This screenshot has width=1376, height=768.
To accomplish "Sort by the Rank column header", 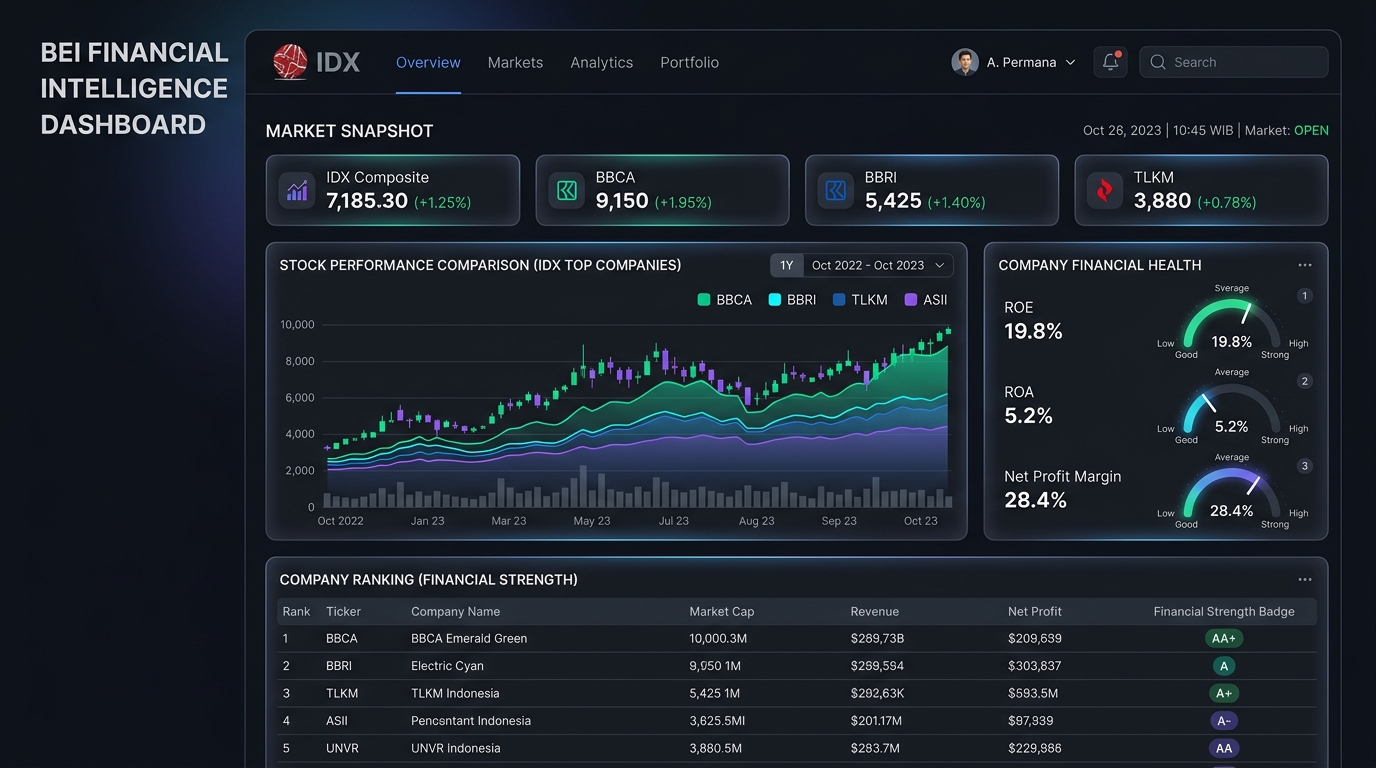I will click(x=296, y=611).
